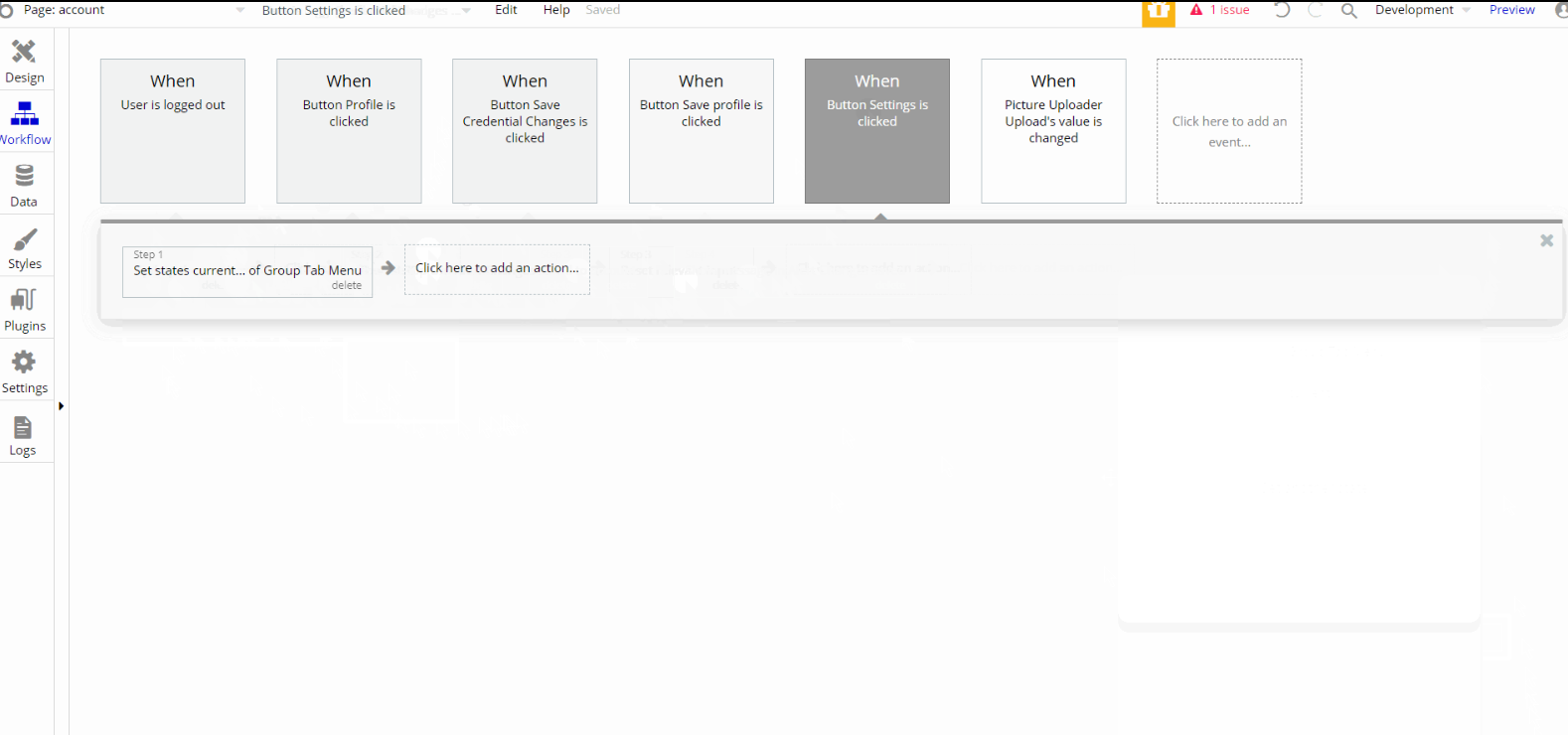Open the Data tab

pos(25,186)
